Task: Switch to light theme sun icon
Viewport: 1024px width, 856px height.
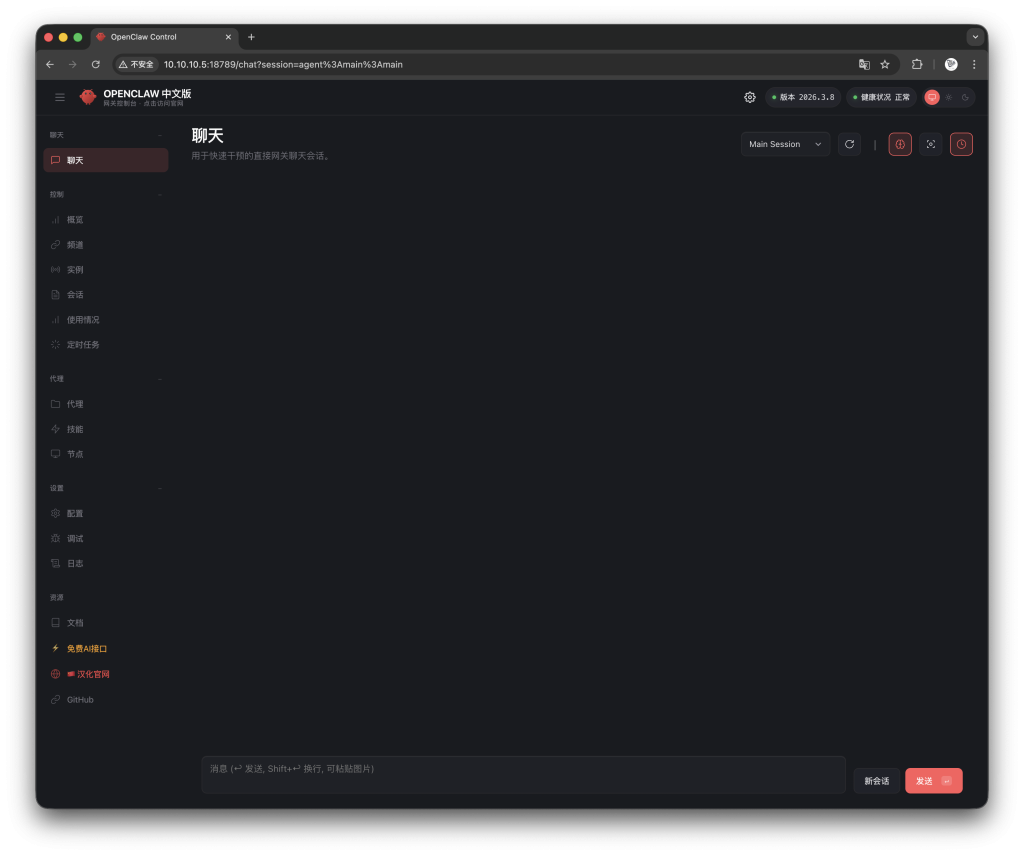Action: click(x=949, y=97)
